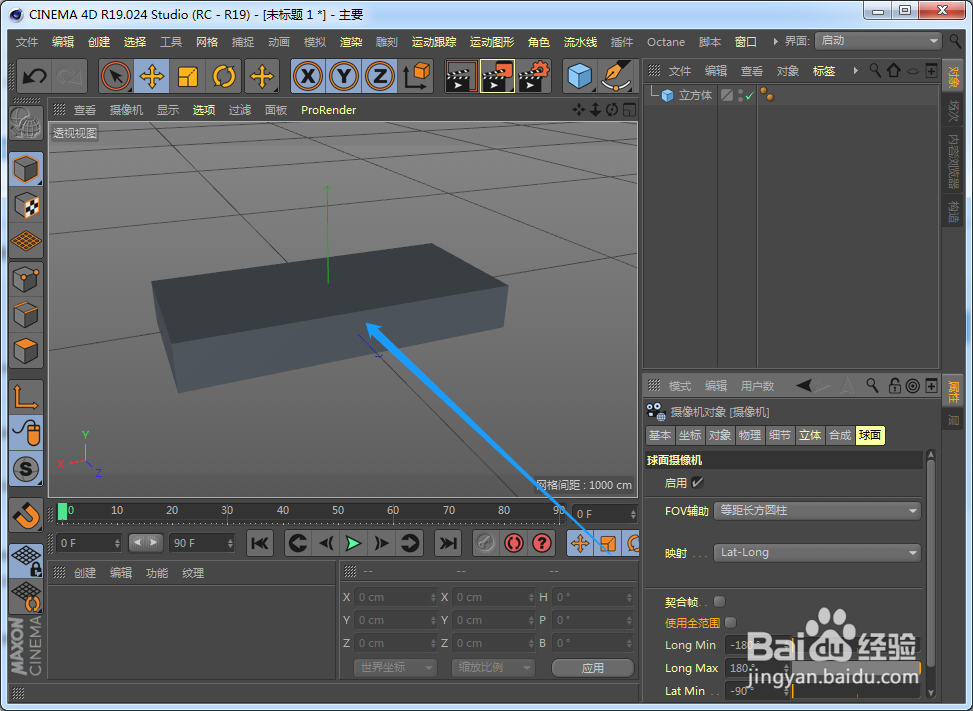The height and width of the screenshot is (711, 973).
Task: Open the 运动图形 menu
Action: pos(492,42)
